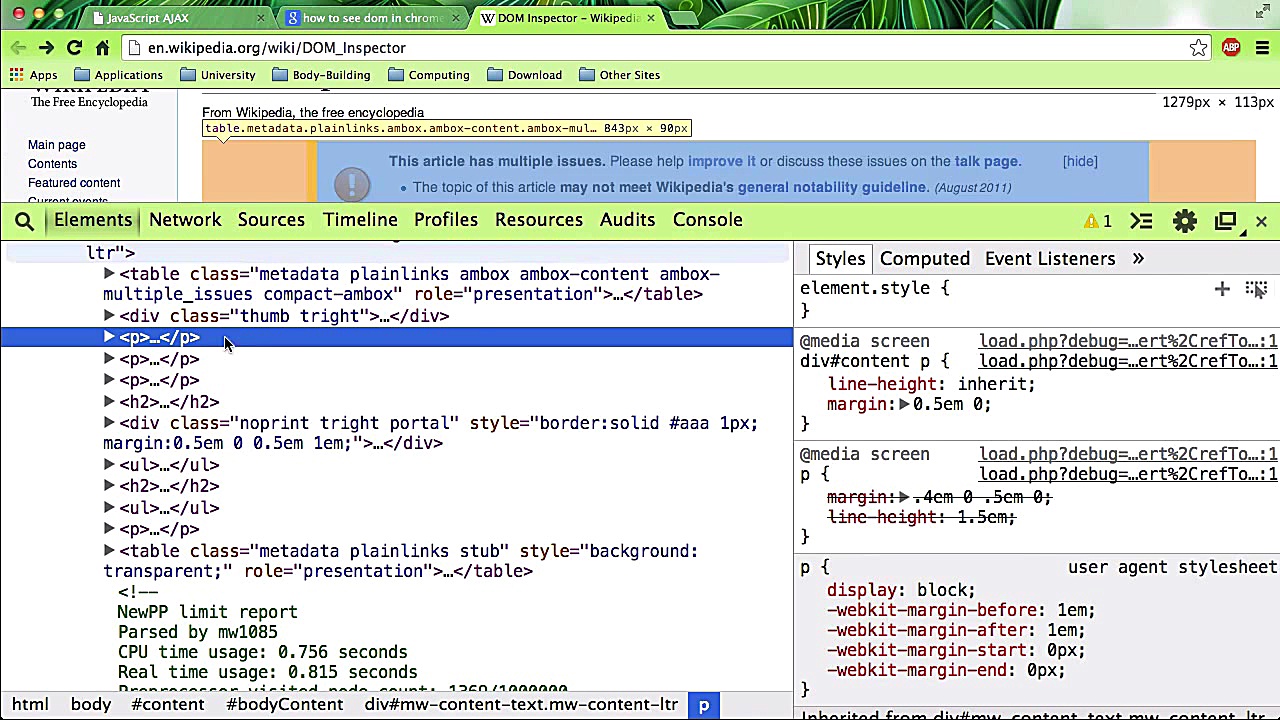Toggle the console drawer icon
Screen dimensions: 1280x720
pos(1141,221)
